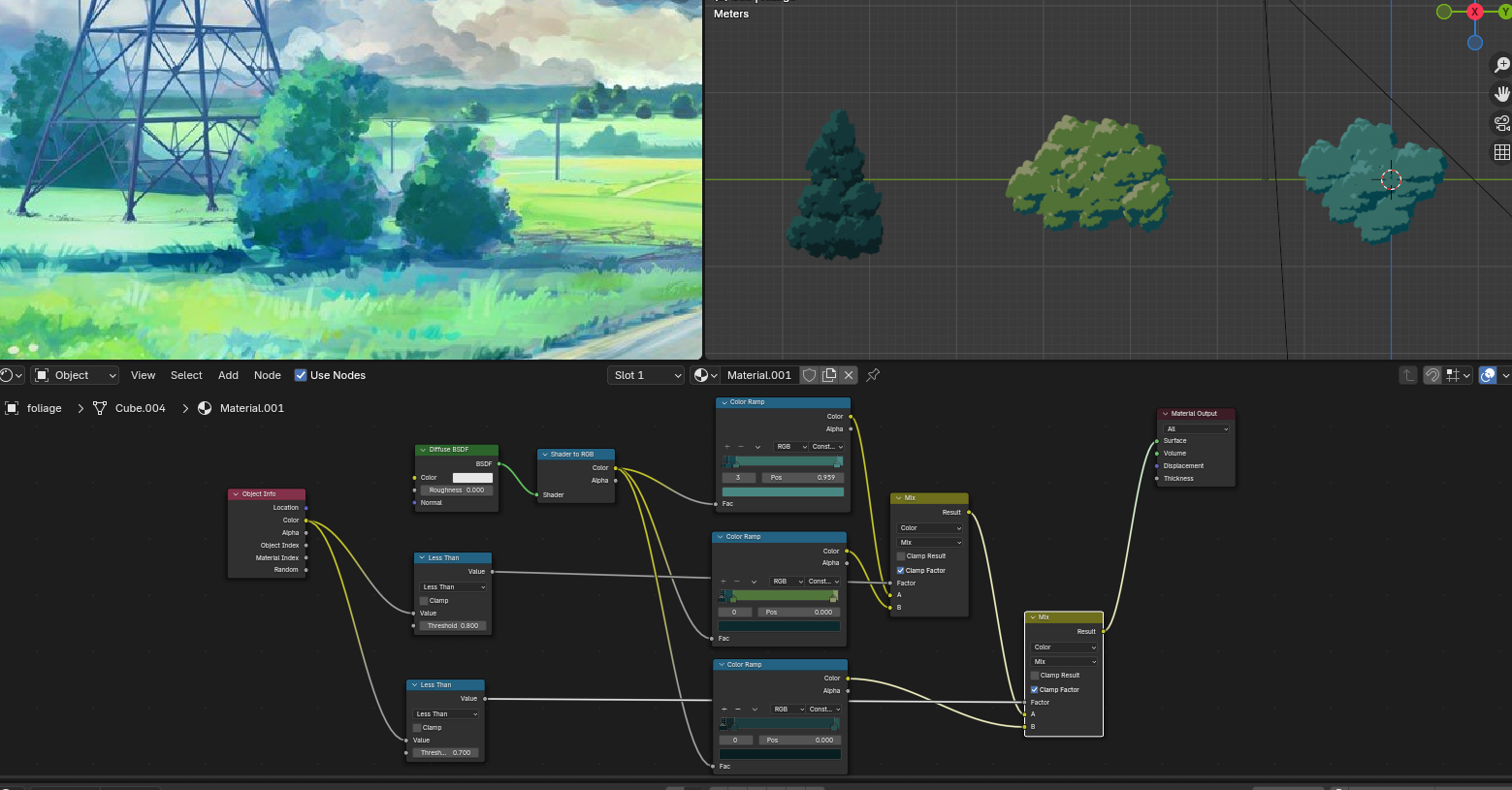The image size is (1512, 790).
Task: Click the fake user shield icon
Action: tap(810, 375)
